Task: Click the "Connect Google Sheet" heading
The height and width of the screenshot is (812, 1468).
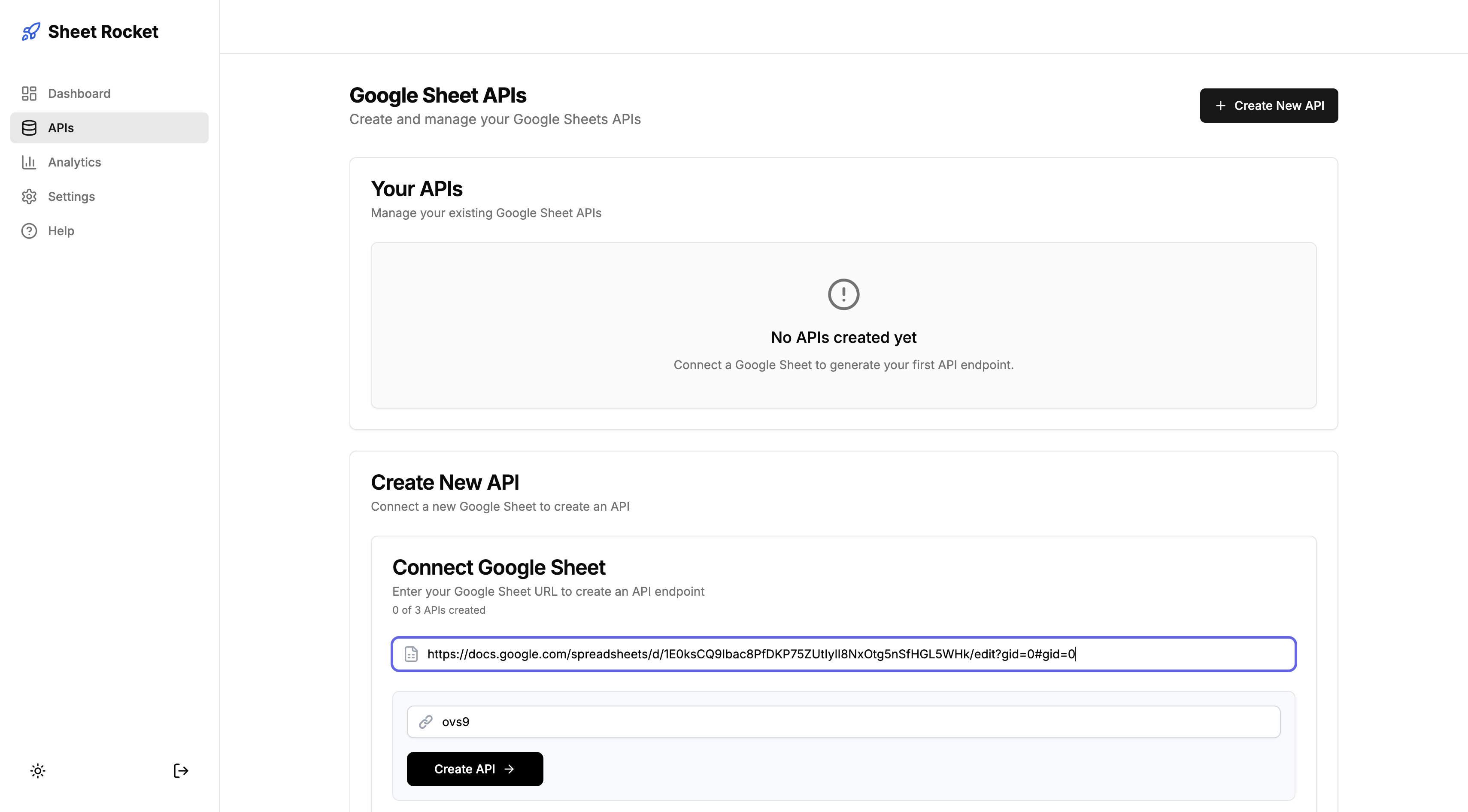Action: coord(499,567)
